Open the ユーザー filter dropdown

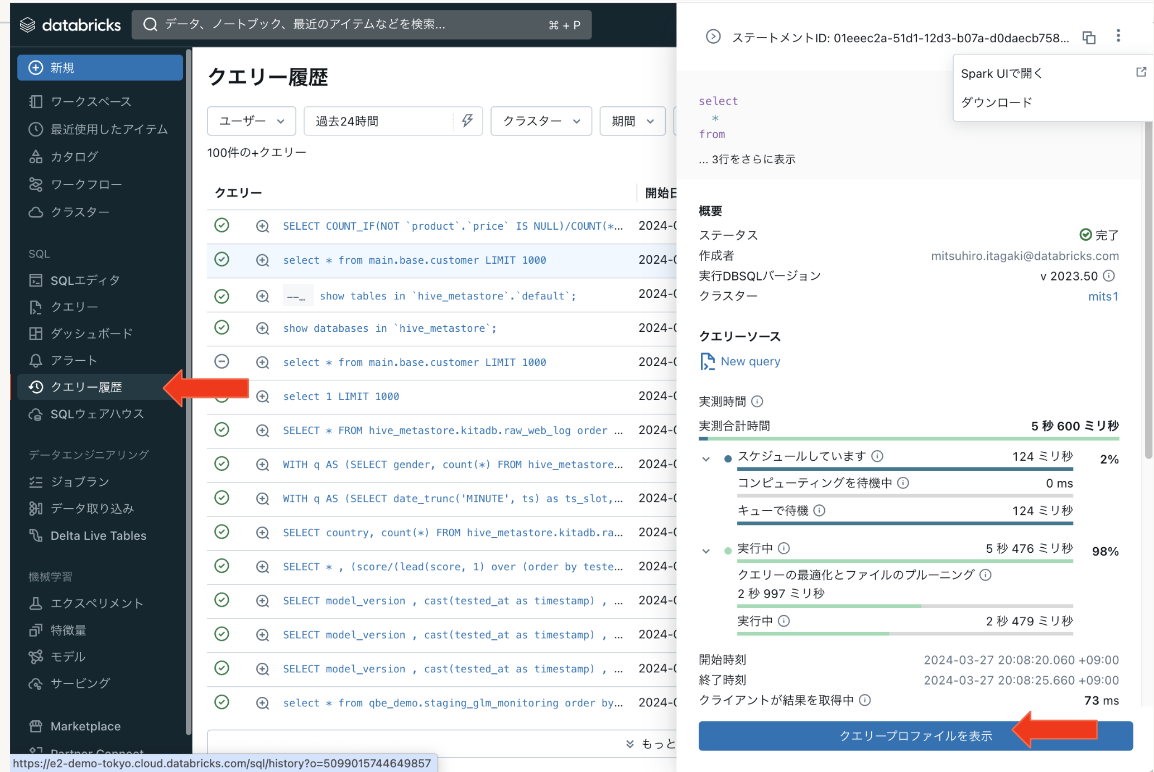251,119
